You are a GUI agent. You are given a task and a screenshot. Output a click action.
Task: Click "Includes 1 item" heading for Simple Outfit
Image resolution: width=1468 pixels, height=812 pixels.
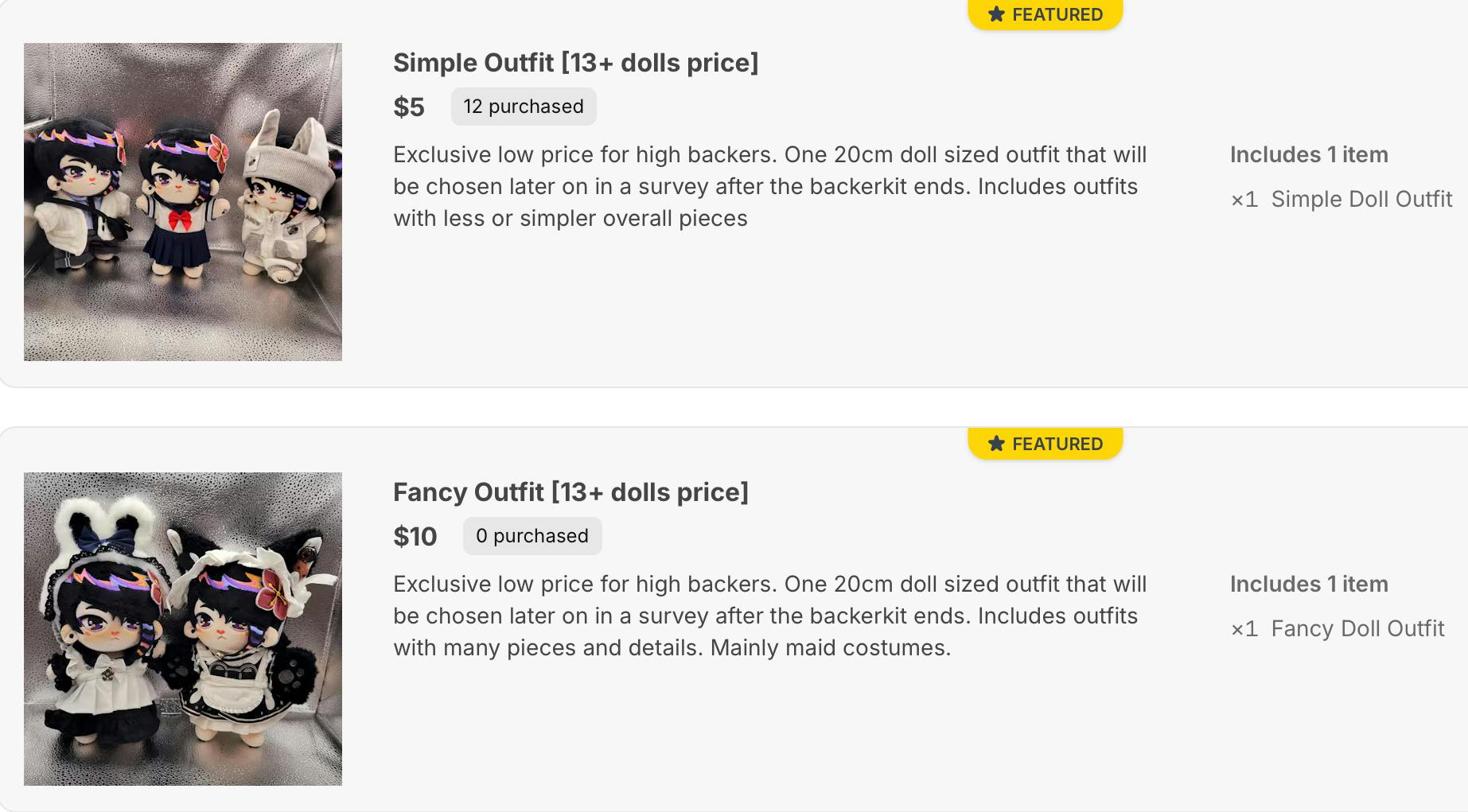[1309, 154]
